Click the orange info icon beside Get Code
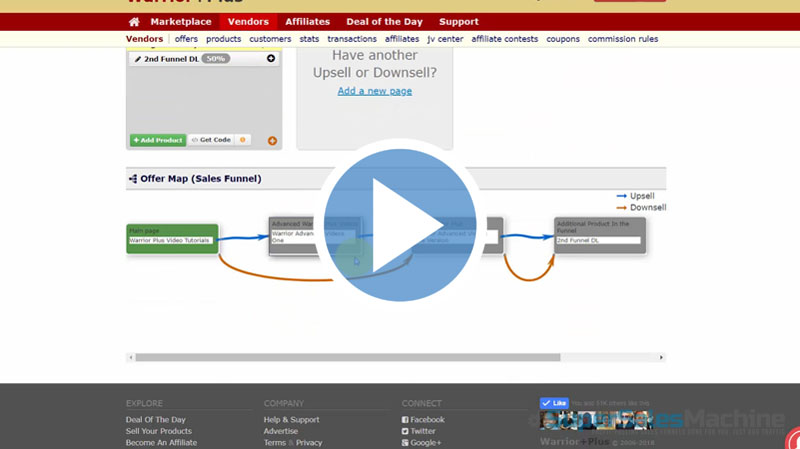800x449 pixels. tap(242, 140)
